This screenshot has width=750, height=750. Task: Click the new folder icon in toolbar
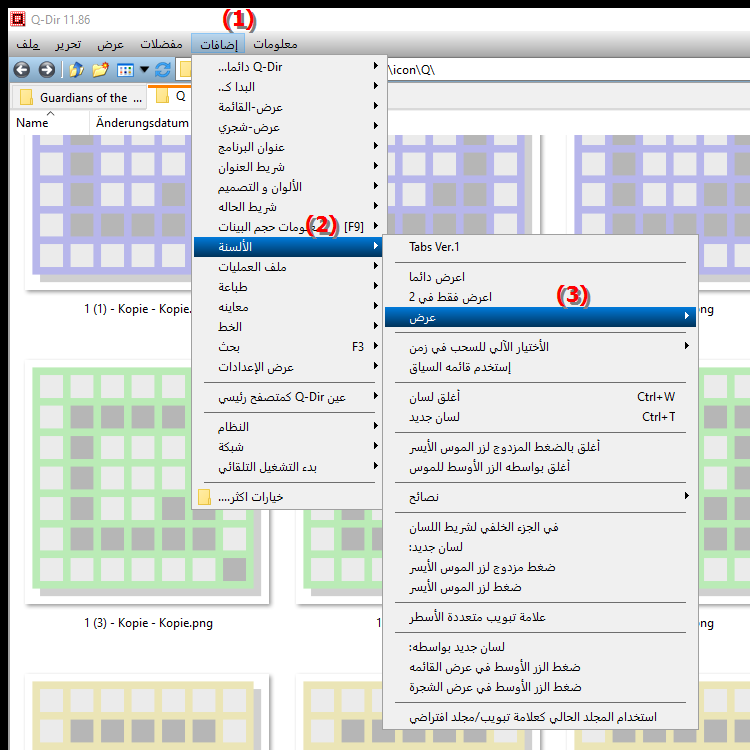(x=100, y=70)
